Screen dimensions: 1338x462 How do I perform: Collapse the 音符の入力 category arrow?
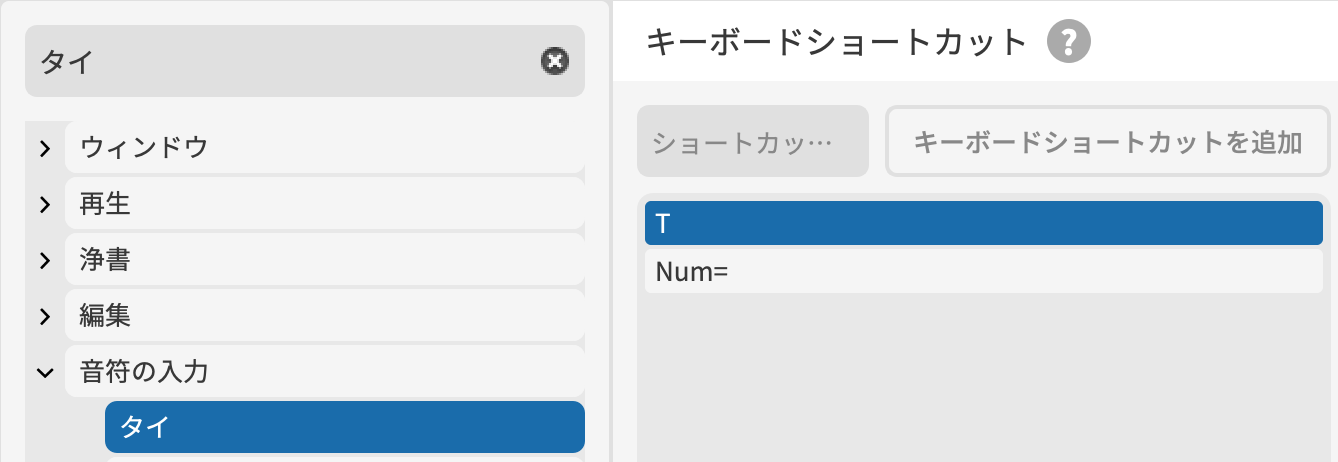(44, 373)
